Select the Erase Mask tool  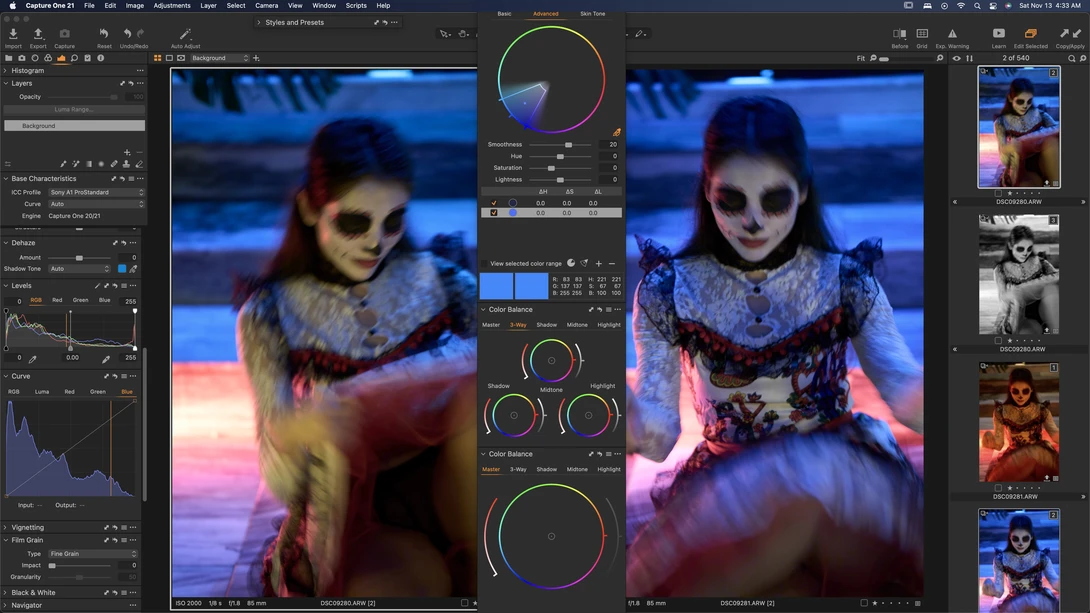click(139, 164)
